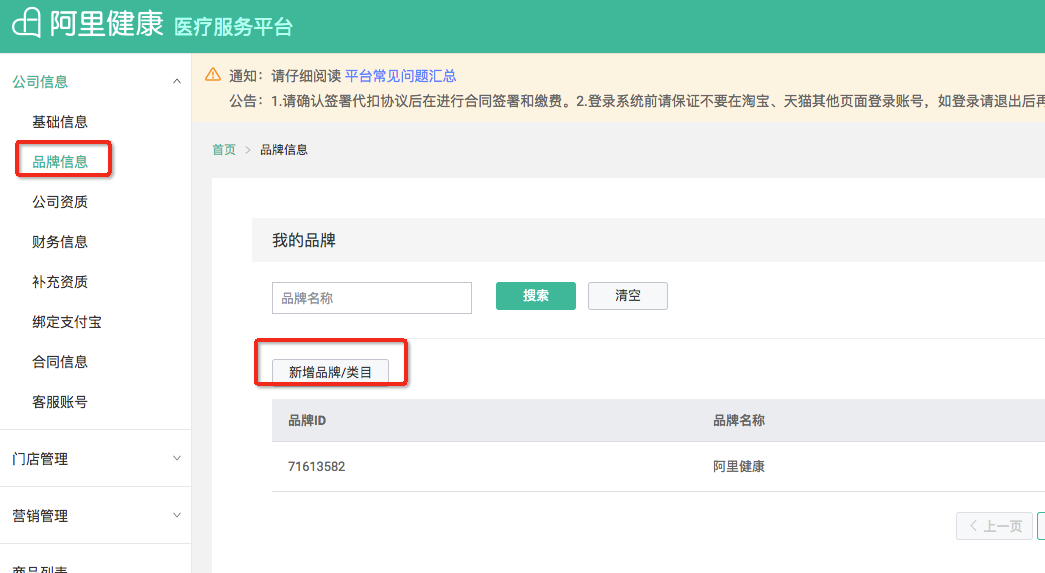Expand the 门店管理 section chevron
1045x573 pixels.
pos(177,458)
